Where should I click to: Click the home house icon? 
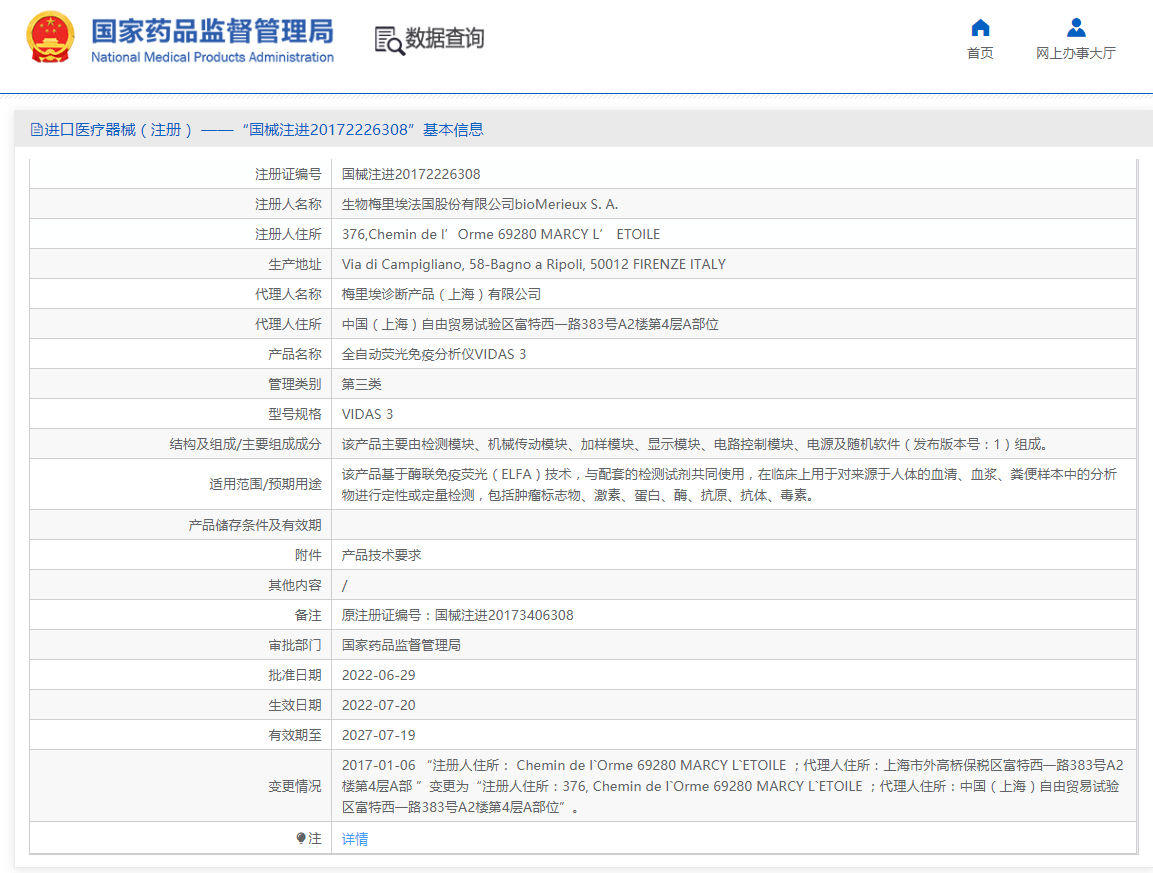click(x=980, y=28)
